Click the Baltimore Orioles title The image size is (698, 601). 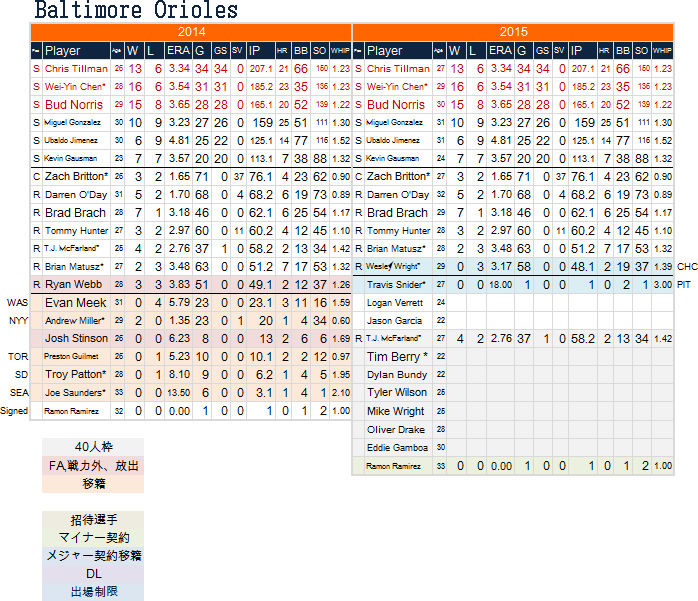[136, 10]
